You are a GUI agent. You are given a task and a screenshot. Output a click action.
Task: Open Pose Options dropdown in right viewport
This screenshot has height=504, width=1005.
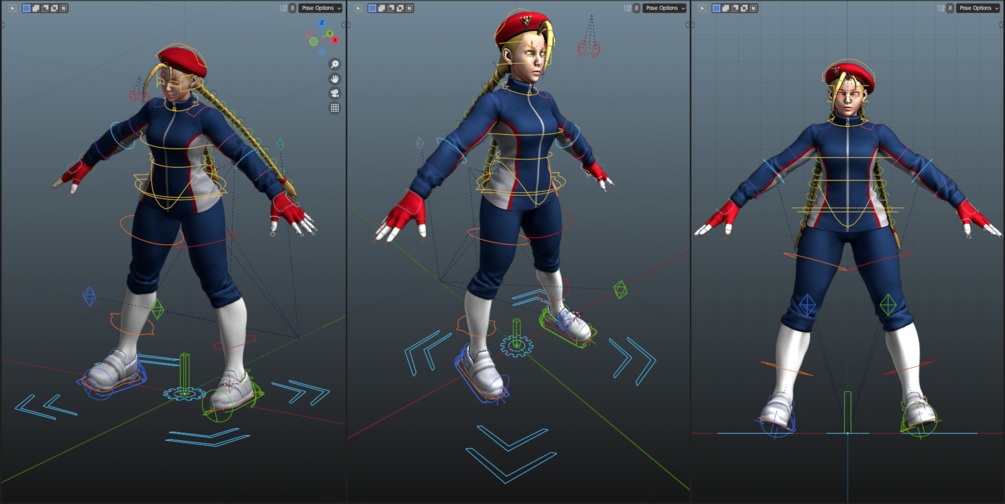click(x=977, y=8)
